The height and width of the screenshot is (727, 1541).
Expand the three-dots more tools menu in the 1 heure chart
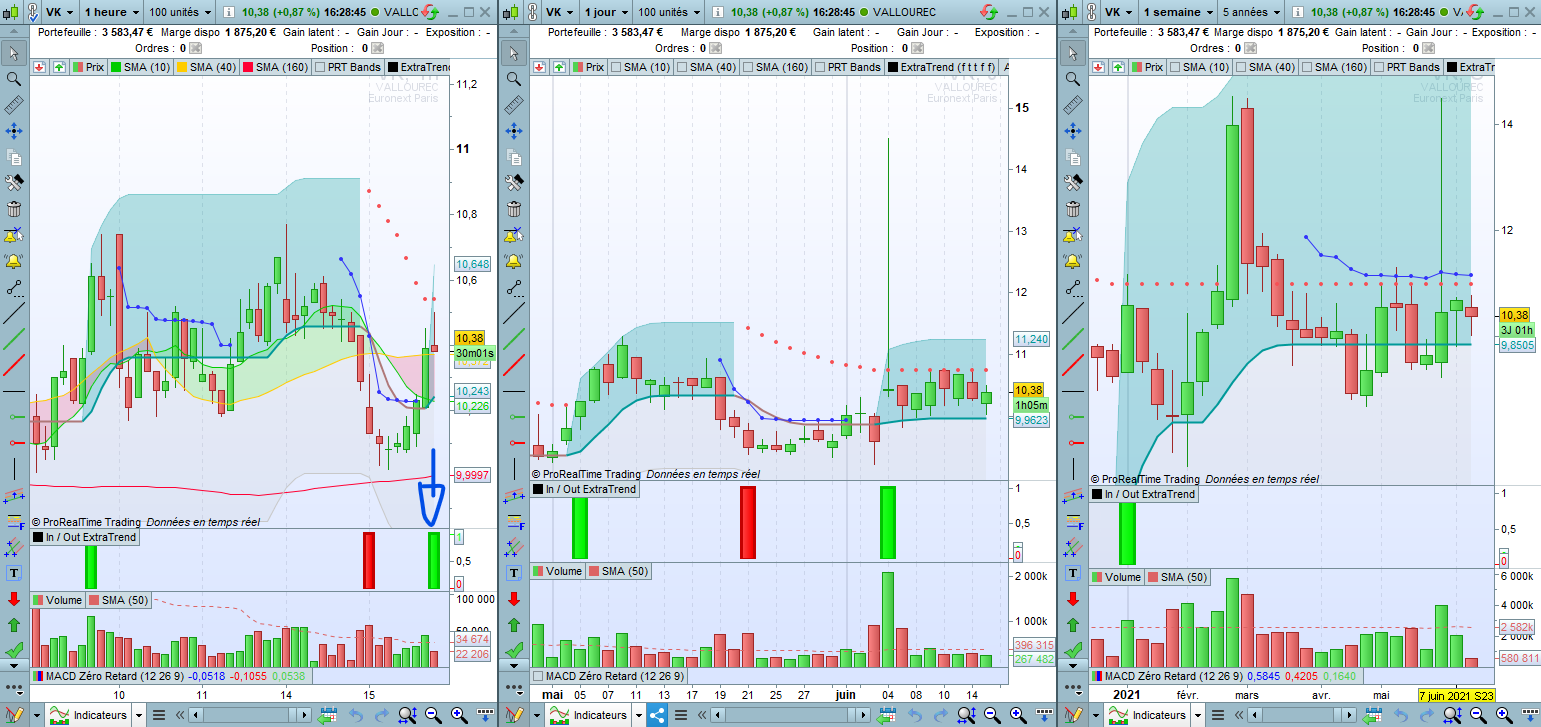[x=13, y=690]
